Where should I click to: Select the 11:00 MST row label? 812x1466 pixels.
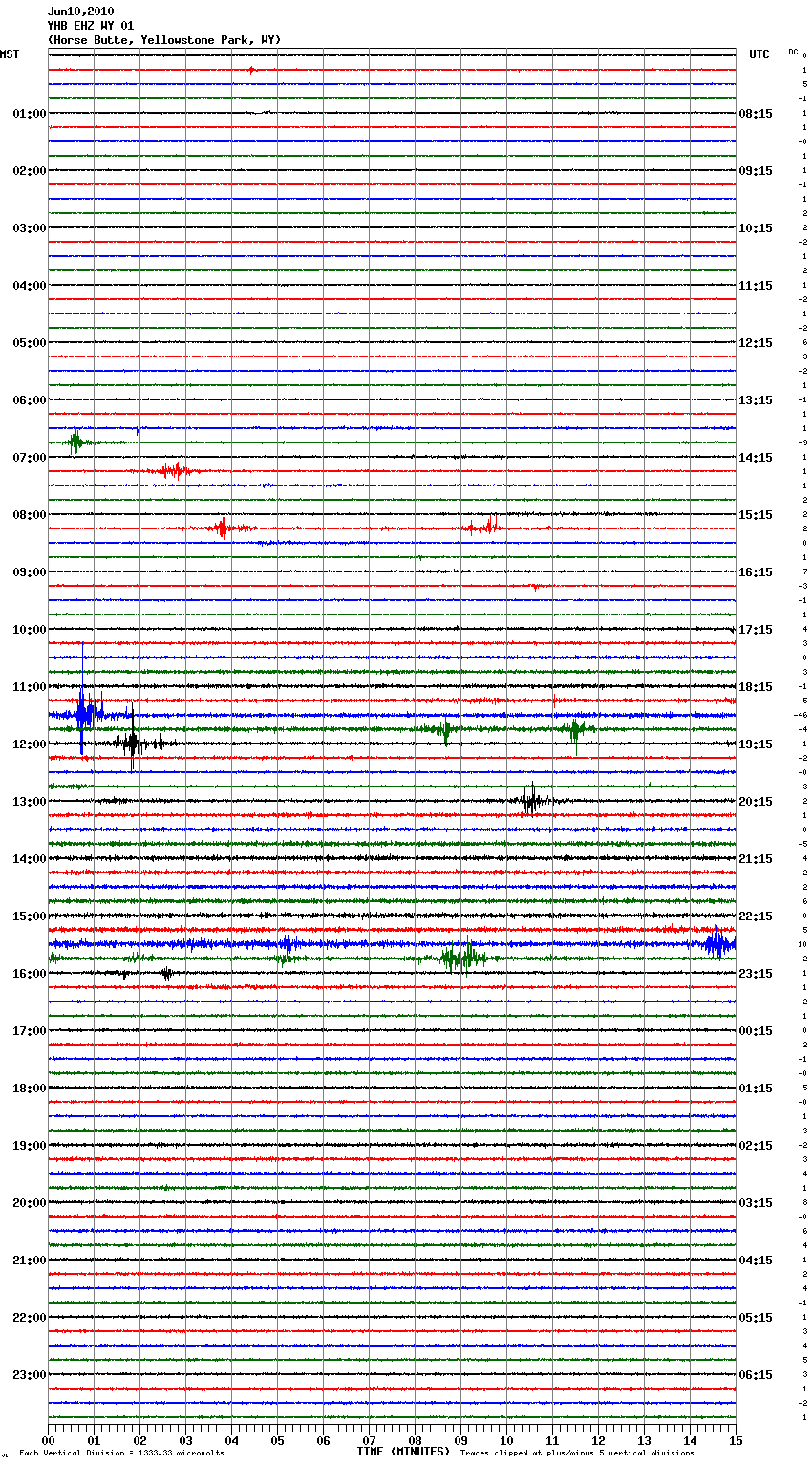pos(29,687)
